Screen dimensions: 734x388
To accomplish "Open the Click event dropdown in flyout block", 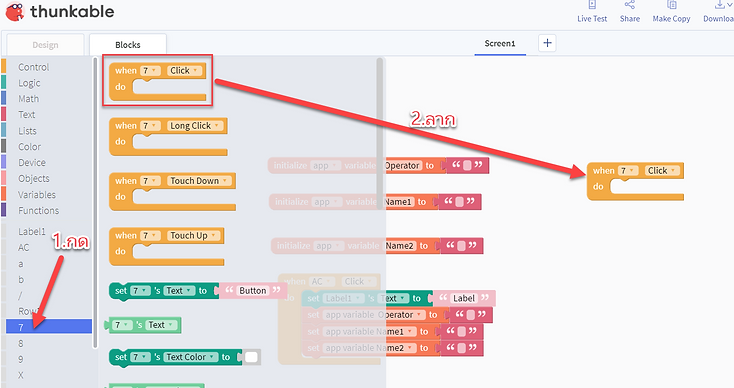I will pos(185,71).
